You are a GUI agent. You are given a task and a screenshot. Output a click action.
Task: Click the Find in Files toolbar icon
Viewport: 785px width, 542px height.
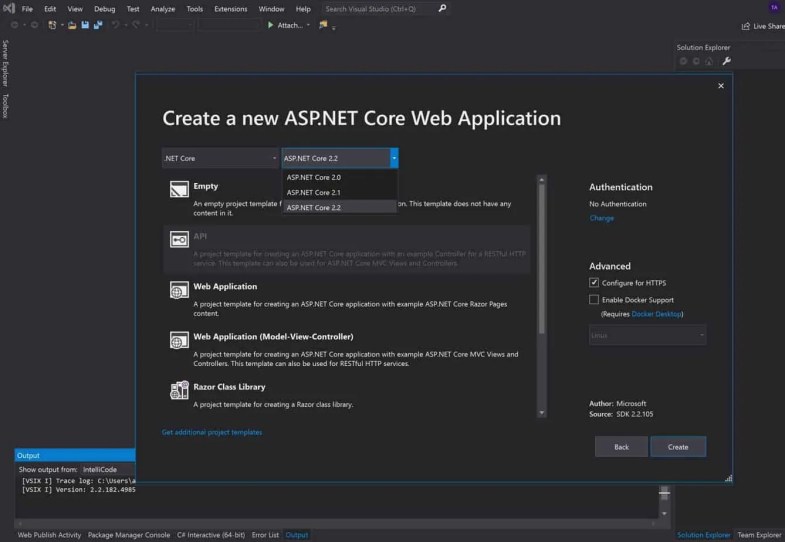323,25
